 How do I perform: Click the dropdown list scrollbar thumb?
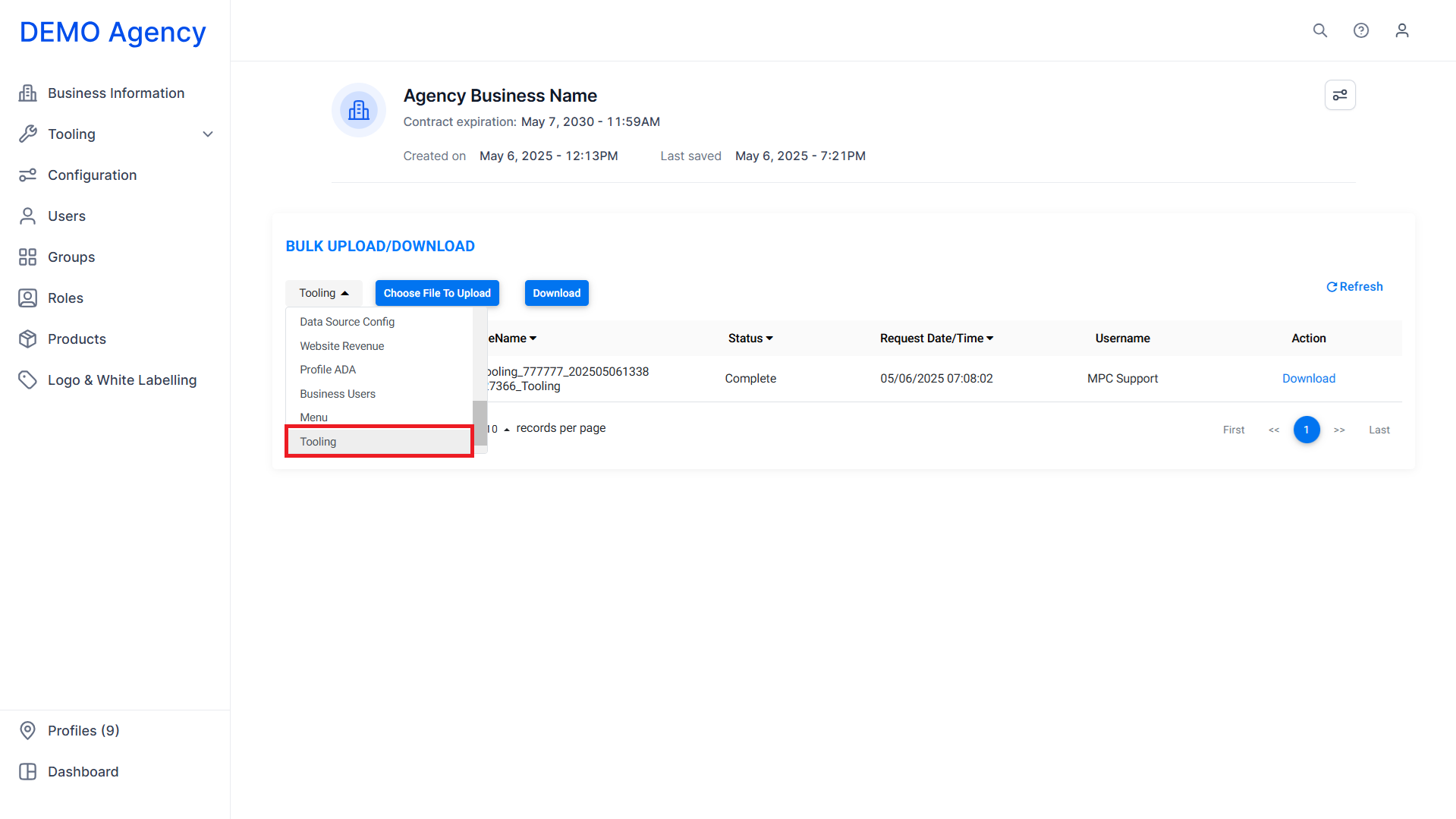point(480,423)
